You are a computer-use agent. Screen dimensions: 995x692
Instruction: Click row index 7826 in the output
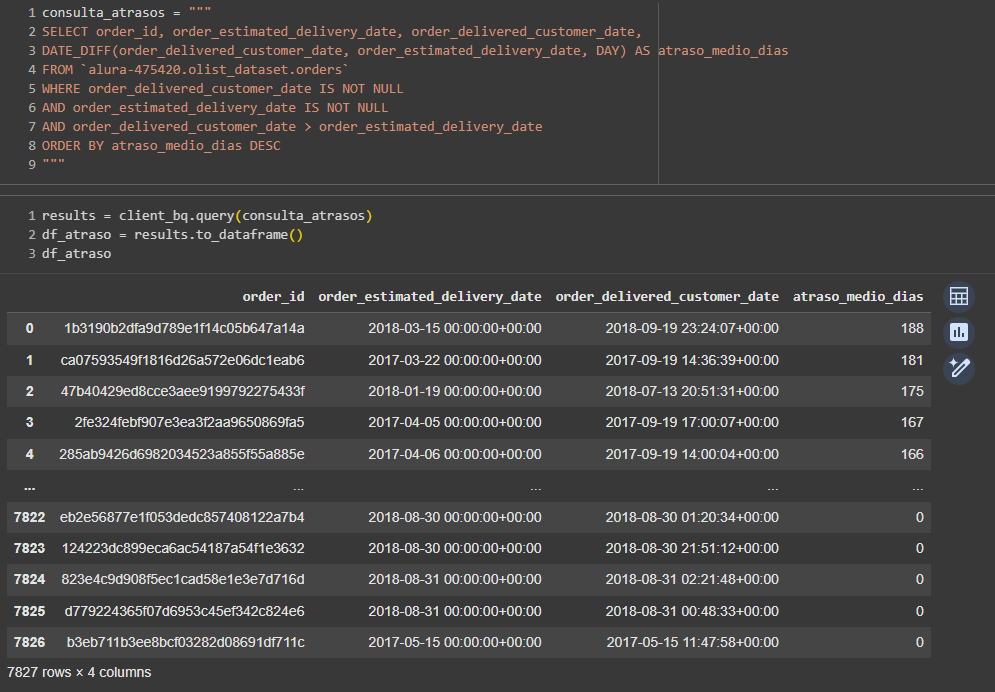[x=29, y=642]
